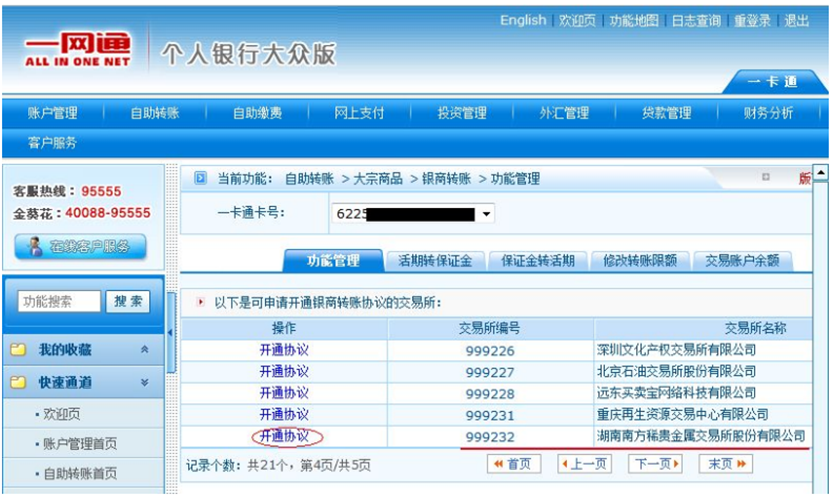Click the small square icon near 版
Screen dimensions: 838x503
765,177
